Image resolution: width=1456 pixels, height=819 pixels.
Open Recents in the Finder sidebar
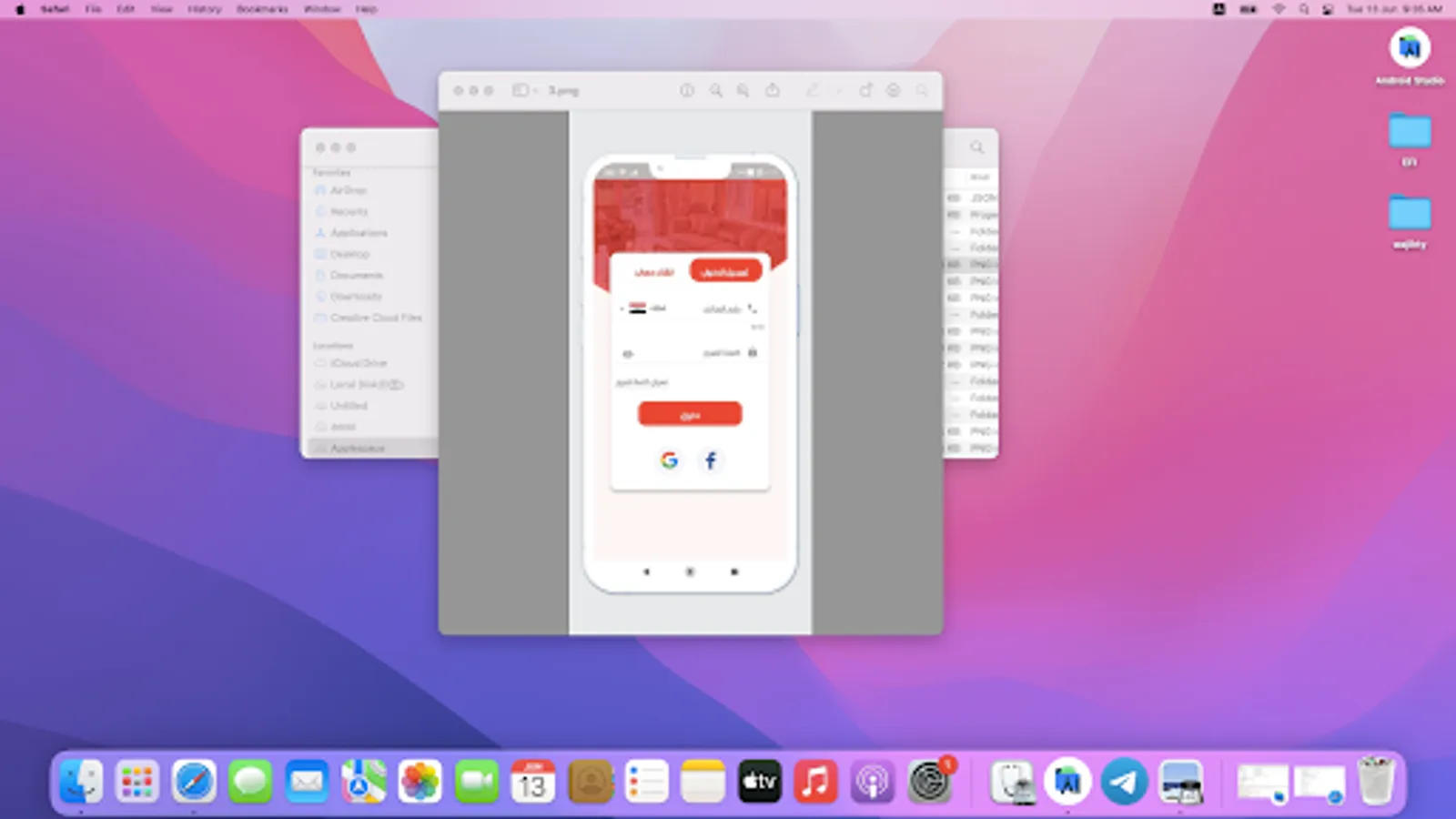pyautogui.click(x=349, y=211)
